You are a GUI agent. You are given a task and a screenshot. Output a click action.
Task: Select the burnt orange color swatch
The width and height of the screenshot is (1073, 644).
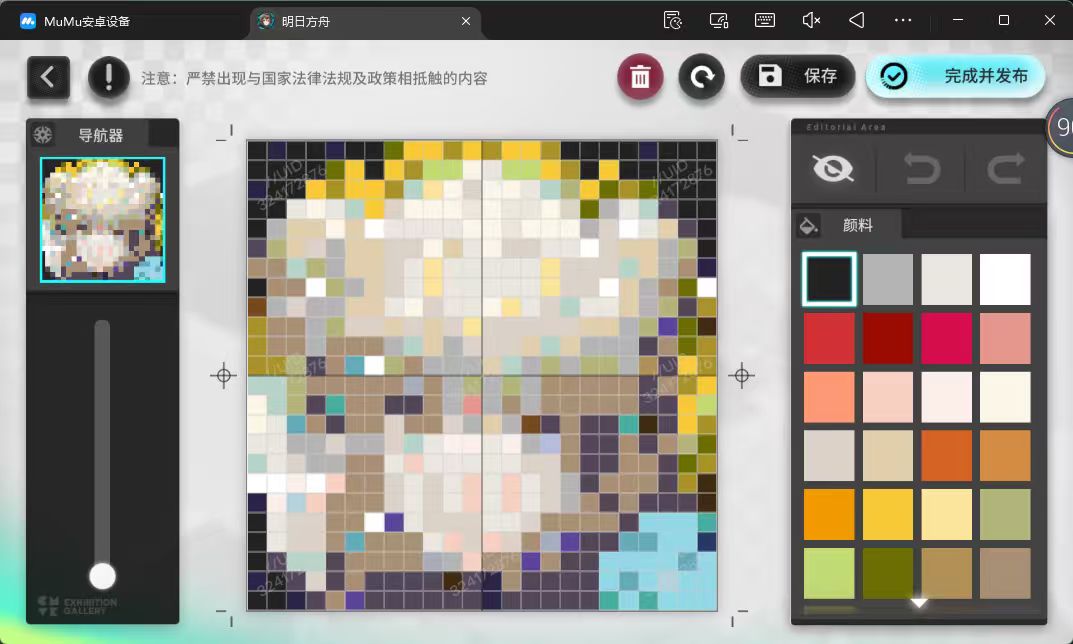pyautogui.click(x=946, y=456)
